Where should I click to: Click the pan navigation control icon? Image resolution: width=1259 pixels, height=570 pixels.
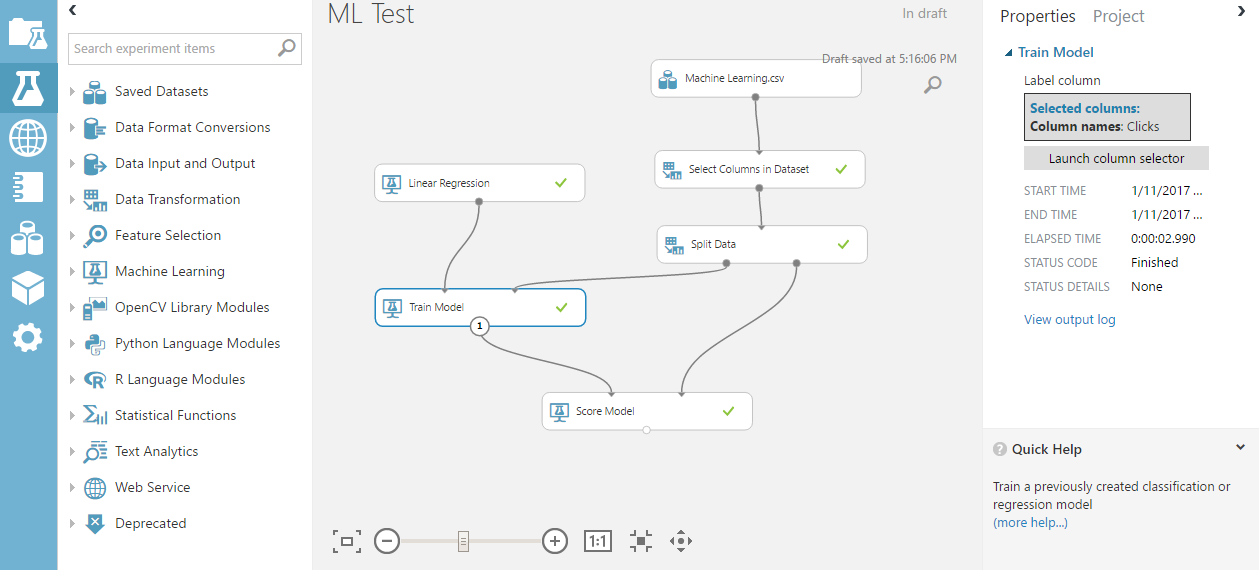coord(681,541)
